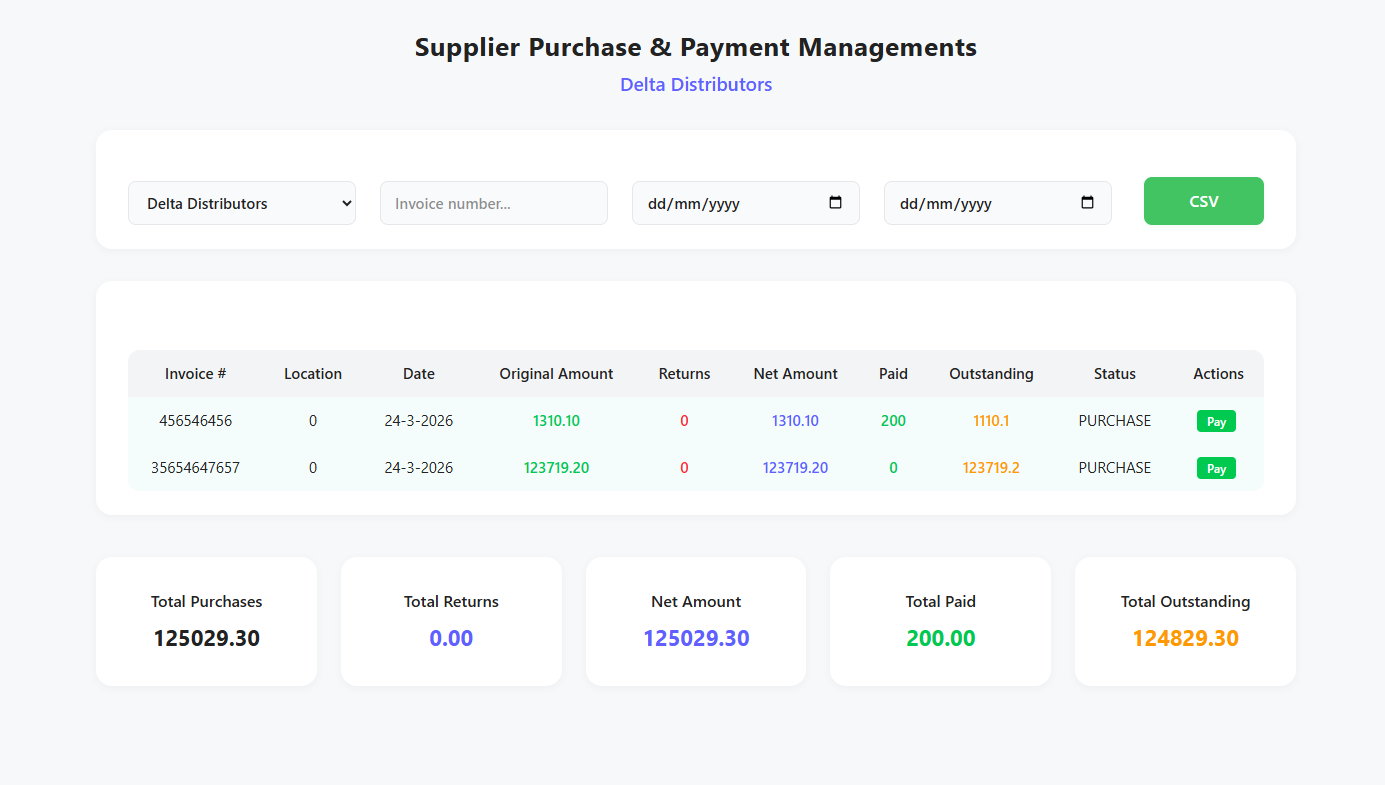
Task: Click original amount 1310.10 in green
Action: [556, 421]
